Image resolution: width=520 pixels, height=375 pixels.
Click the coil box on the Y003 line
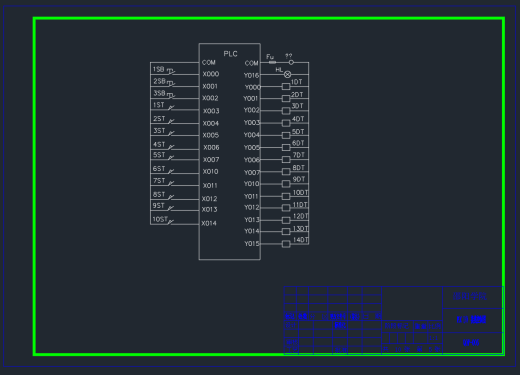point(286,123)
